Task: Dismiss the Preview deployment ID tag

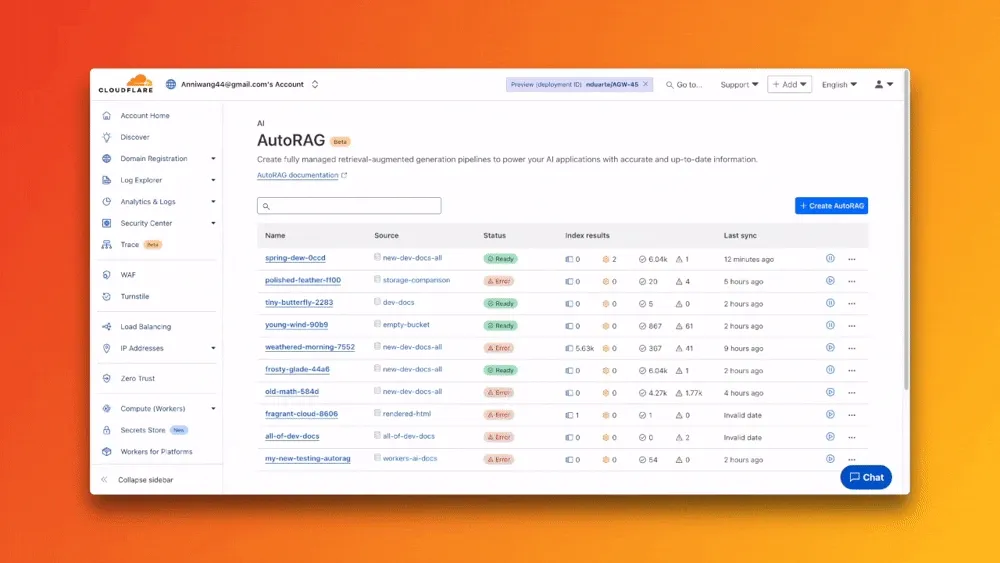Action: click(646, 85)
